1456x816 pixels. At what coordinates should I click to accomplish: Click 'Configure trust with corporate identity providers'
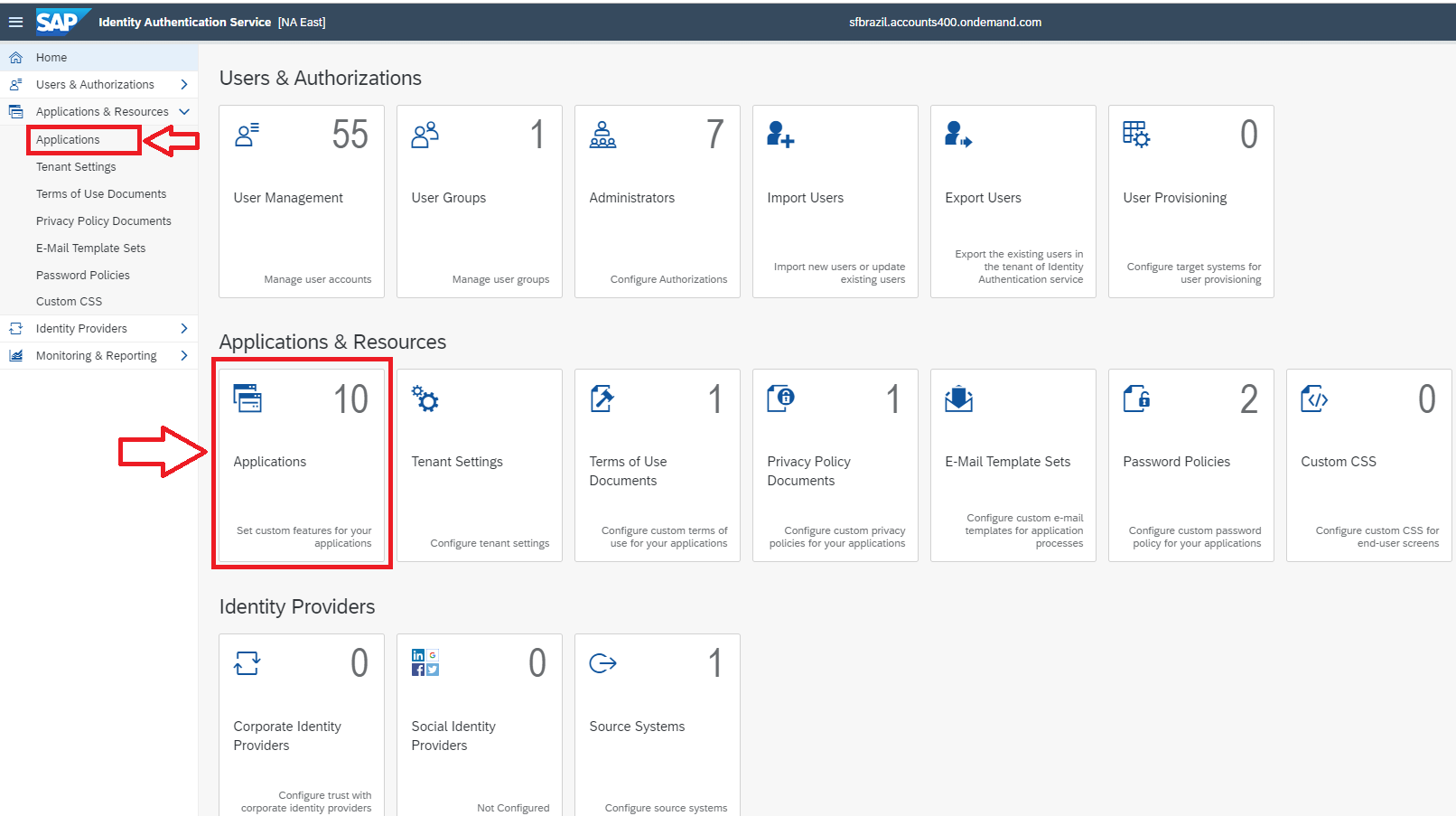306,802
